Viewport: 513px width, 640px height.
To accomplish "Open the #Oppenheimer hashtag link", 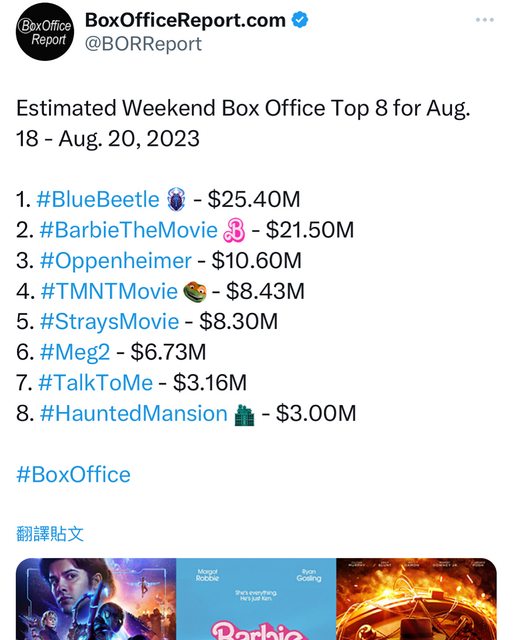I will pos(115,261).
